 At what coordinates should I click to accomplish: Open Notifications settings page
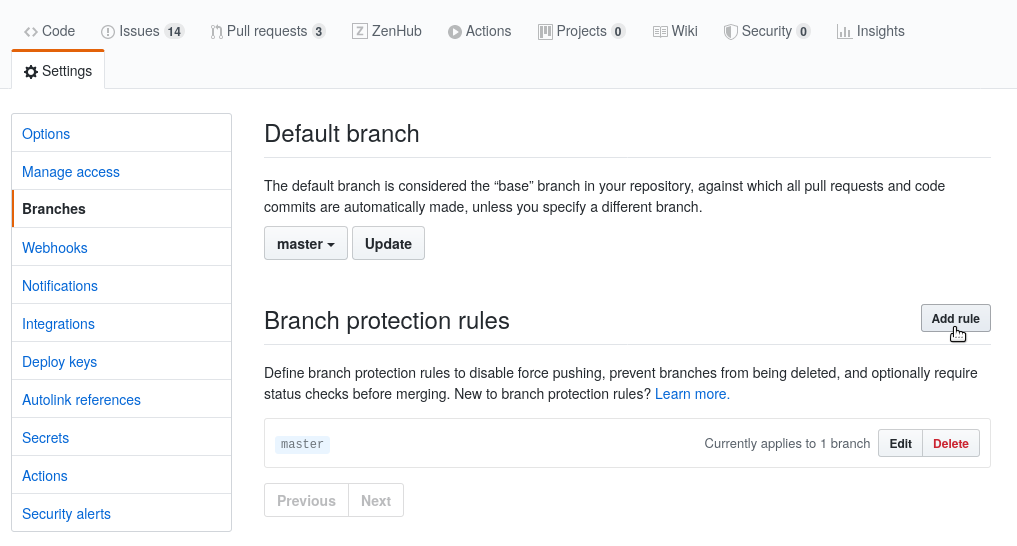(x=121, y=285)
